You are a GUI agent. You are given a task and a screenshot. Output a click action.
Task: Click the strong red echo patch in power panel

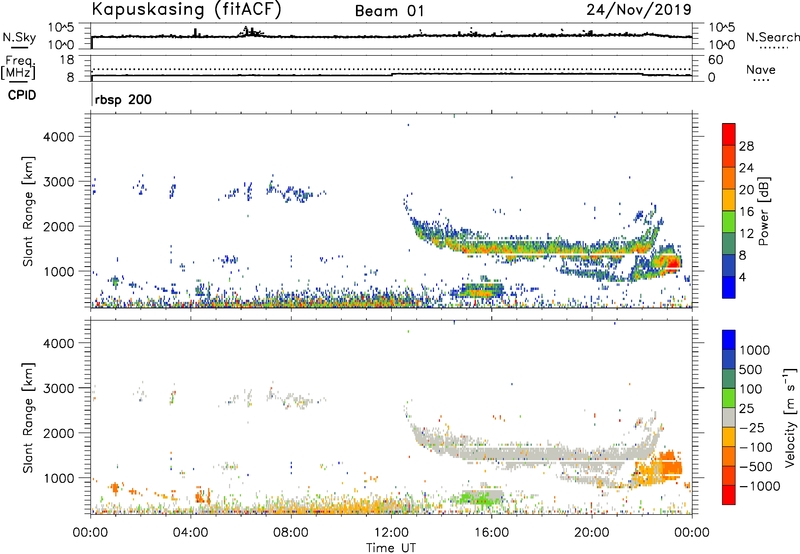[672, 263]
